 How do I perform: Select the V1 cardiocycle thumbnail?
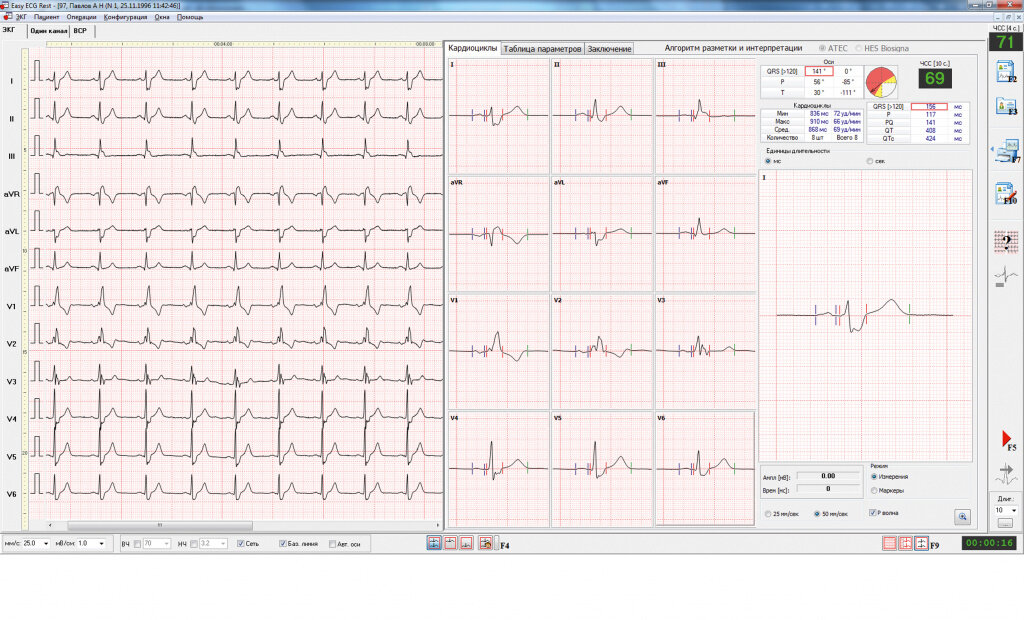click(498, 350)
